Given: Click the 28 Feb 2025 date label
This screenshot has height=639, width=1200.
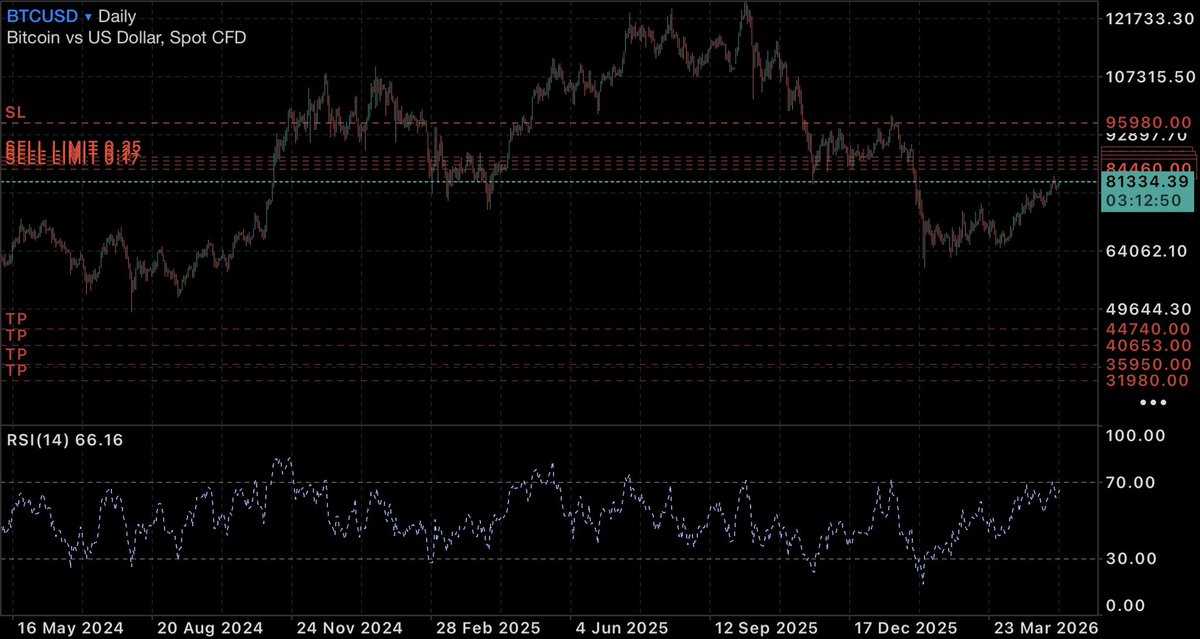Looking at the screenshot, I should point(486,628).
